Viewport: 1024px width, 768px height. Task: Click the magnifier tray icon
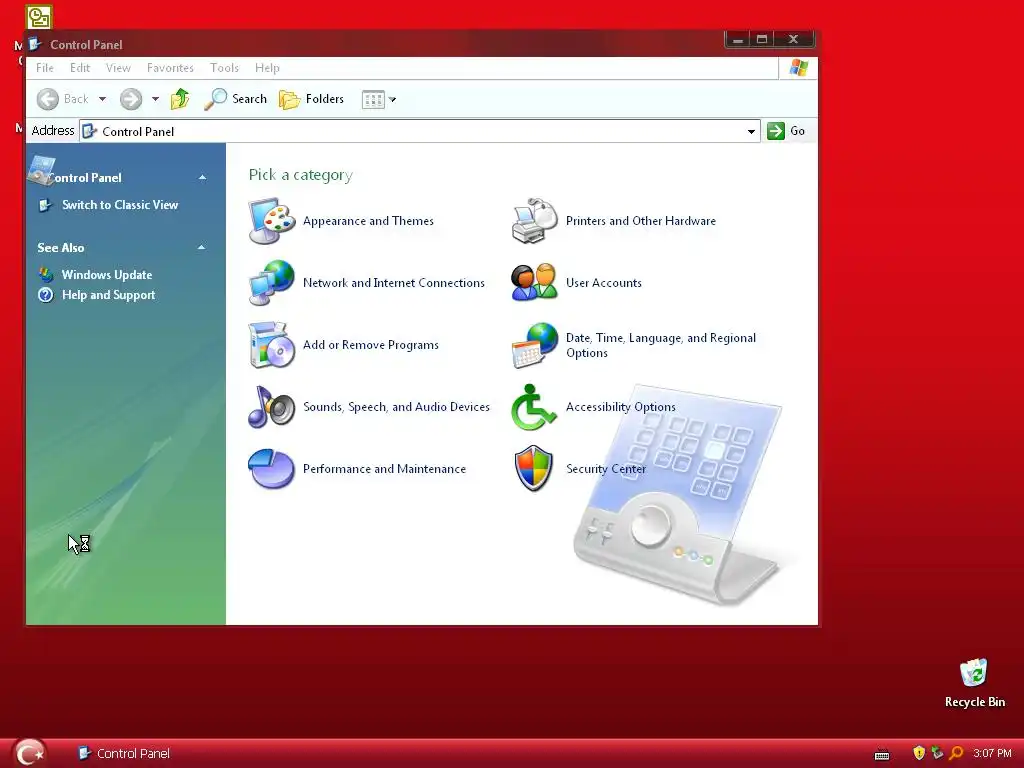(956, 753)
